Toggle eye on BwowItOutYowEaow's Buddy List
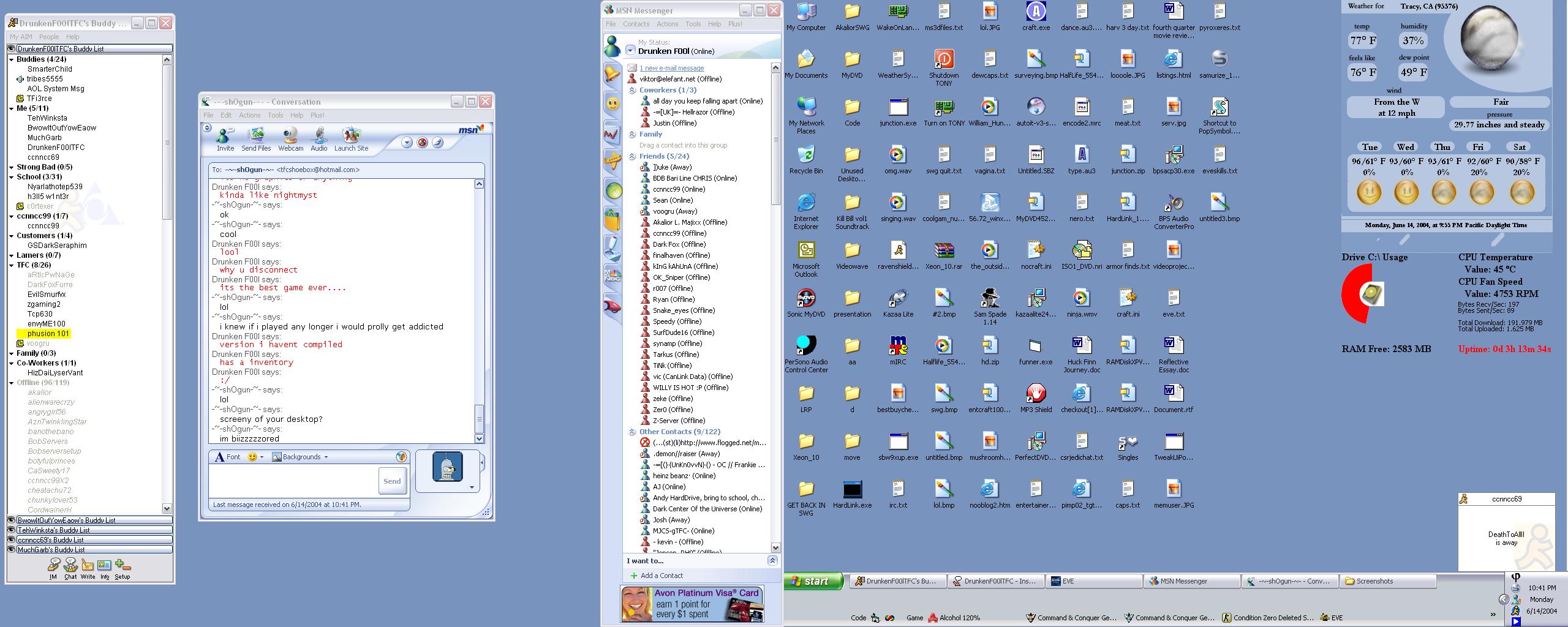This screenshot has height=627, width=1568. tap(12, 520)
